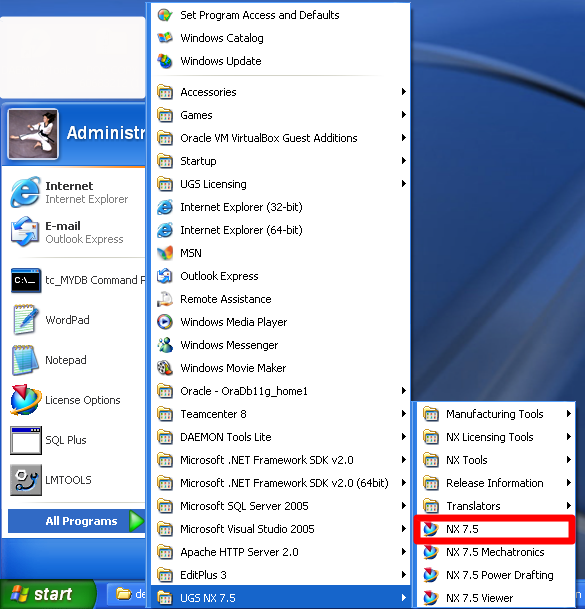Click the NX 7.5 Power Drafting icon
Viewport: 585px width, 609px height.
(430, 575)
